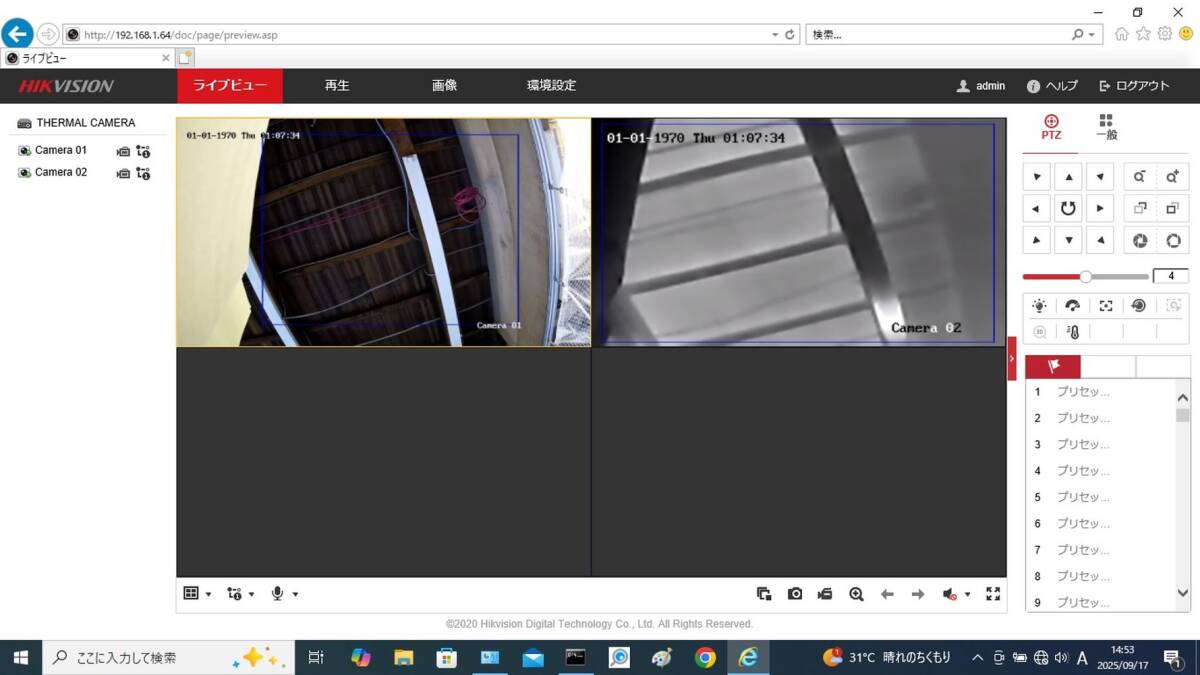Image resolution: width=1200 pixels, height=675 pixels.
Task: Change stream type for Camera 02
Action: [143, 173]
